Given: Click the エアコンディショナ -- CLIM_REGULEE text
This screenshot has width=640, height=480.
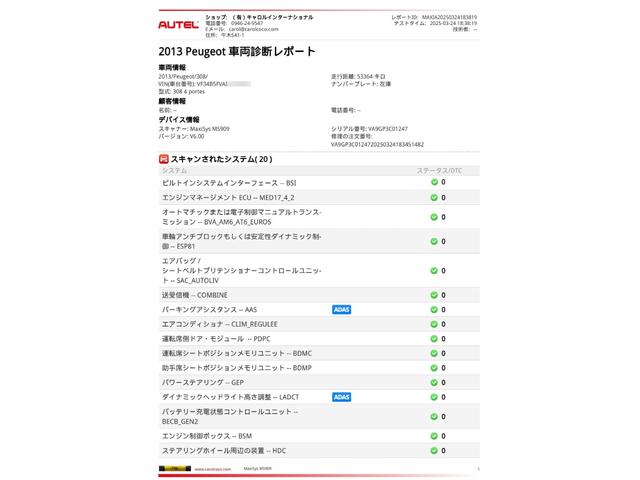Looking at the screenshot, I should 220,324.
